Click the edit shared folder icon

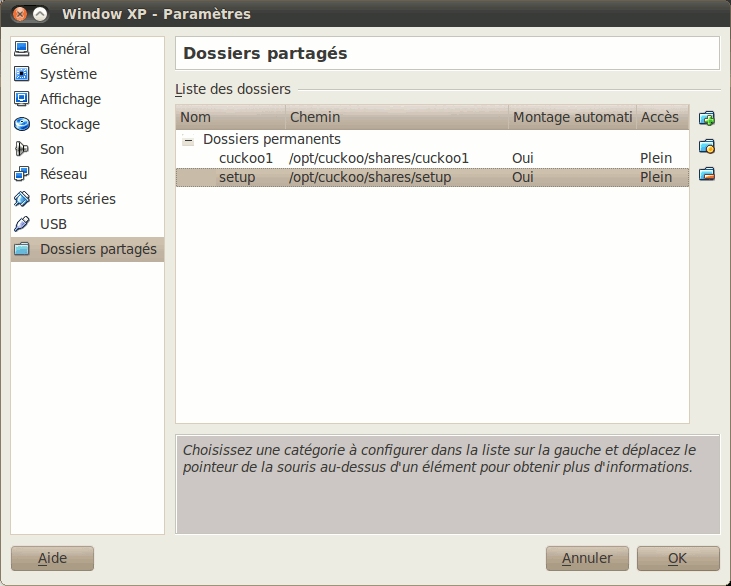tap(707, 146)
